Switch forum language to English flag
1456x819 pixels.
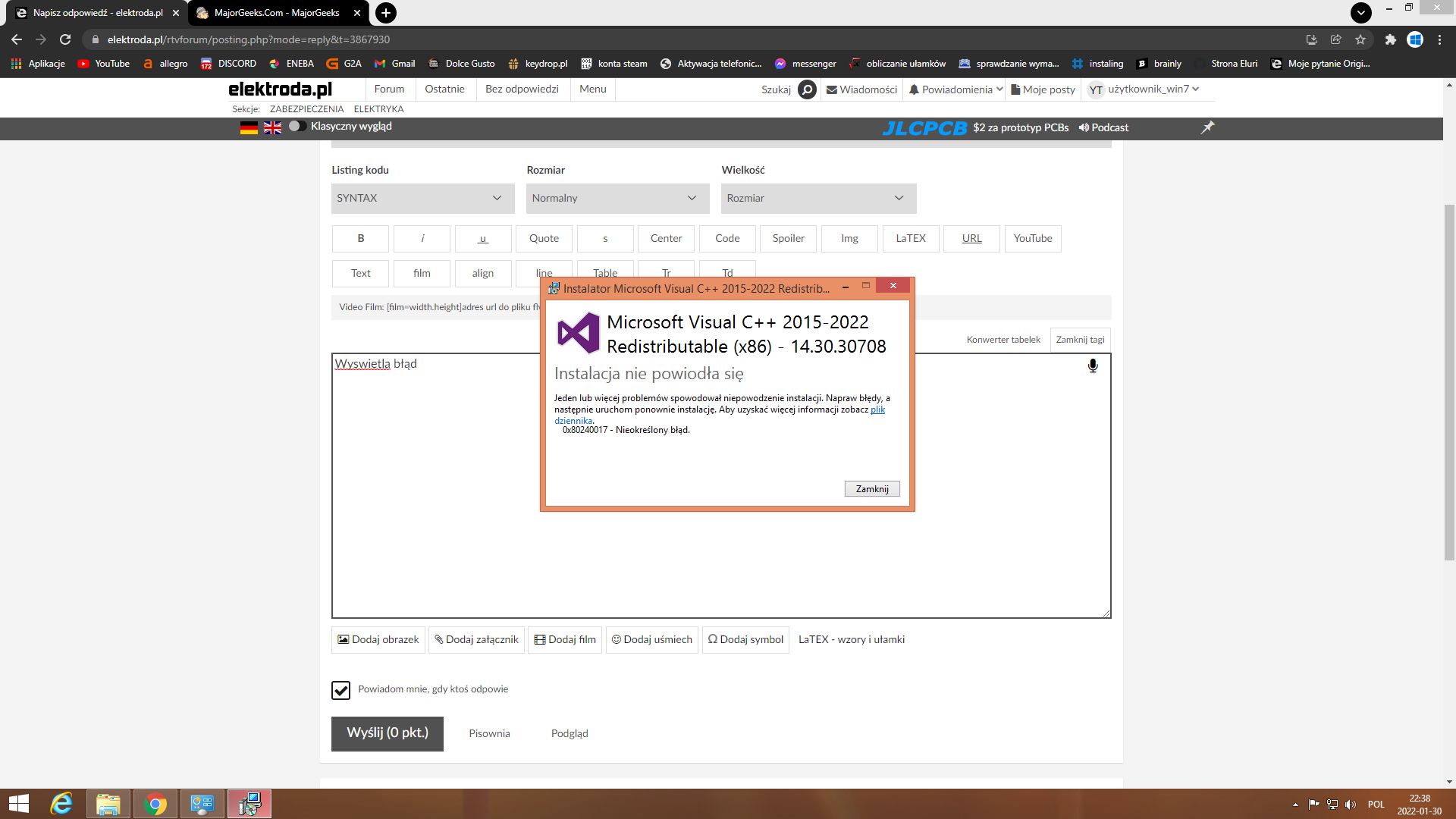[x=272, y=127]
